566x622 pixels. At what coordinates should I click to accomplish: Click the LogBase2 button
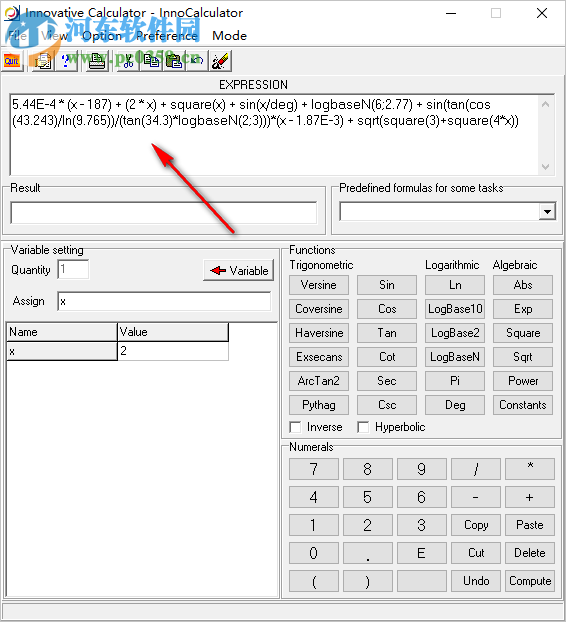(x=455, y=333)
